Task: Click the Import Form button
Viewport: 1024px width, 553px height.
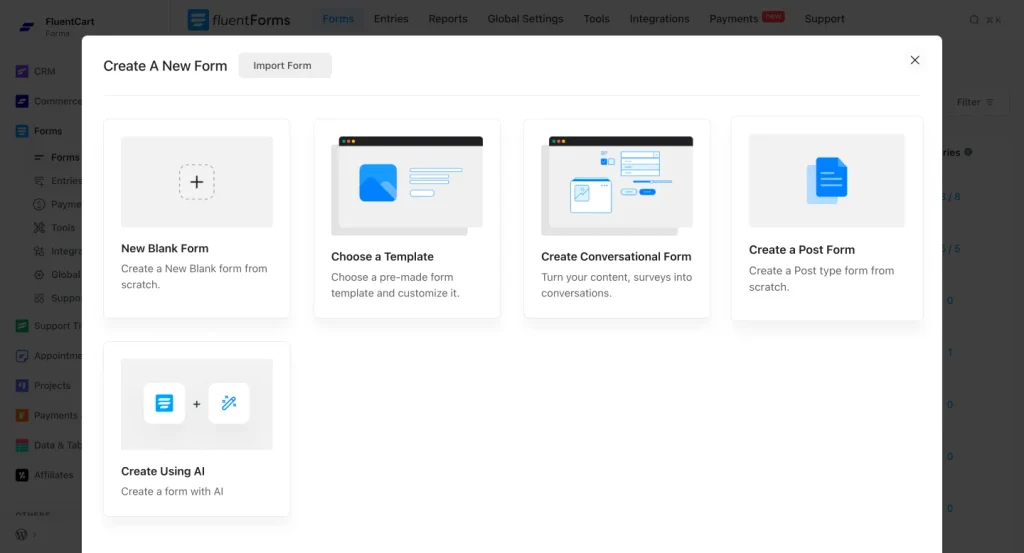Action: point(285,65)
